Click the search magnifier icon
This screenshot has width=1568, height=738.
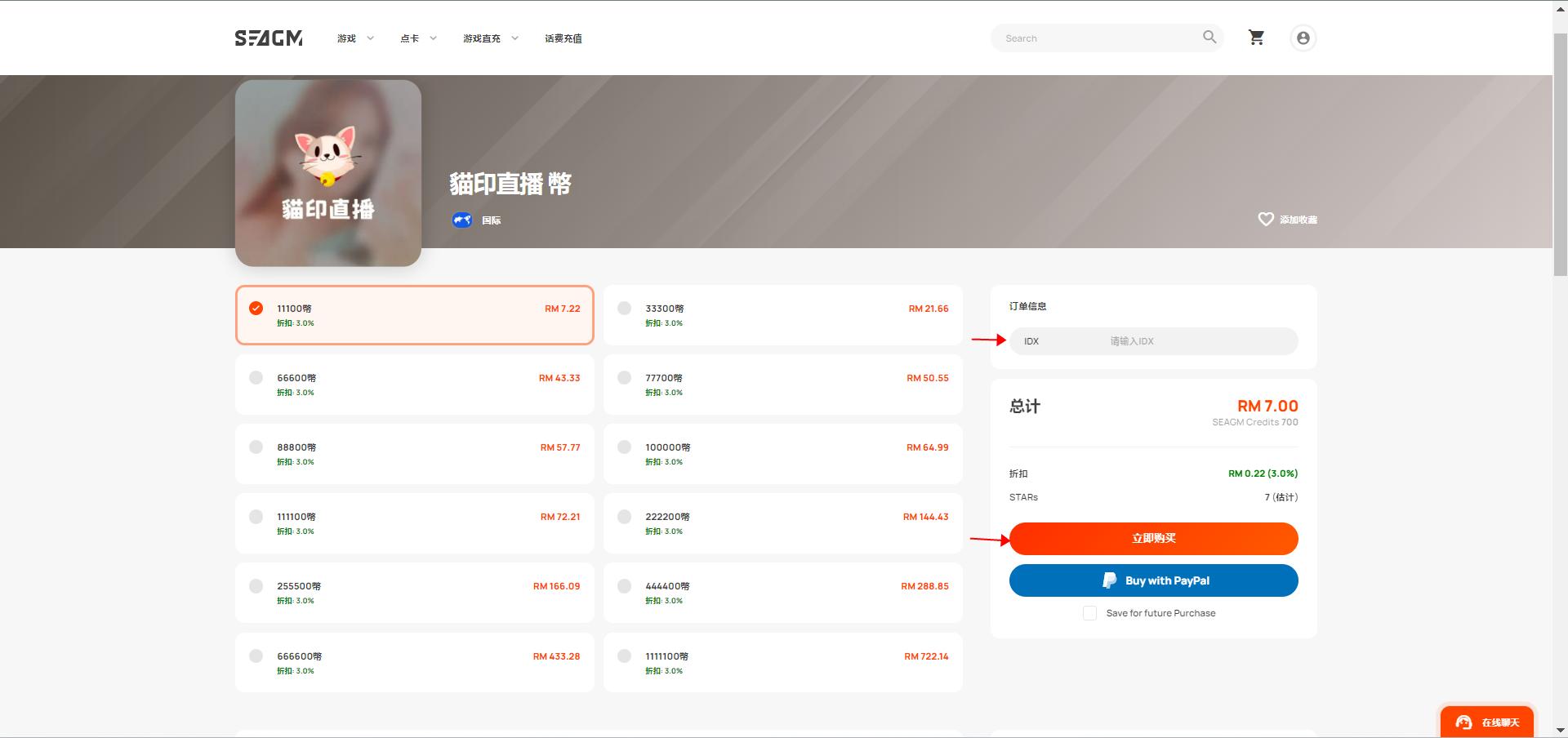pos(1209,37)
